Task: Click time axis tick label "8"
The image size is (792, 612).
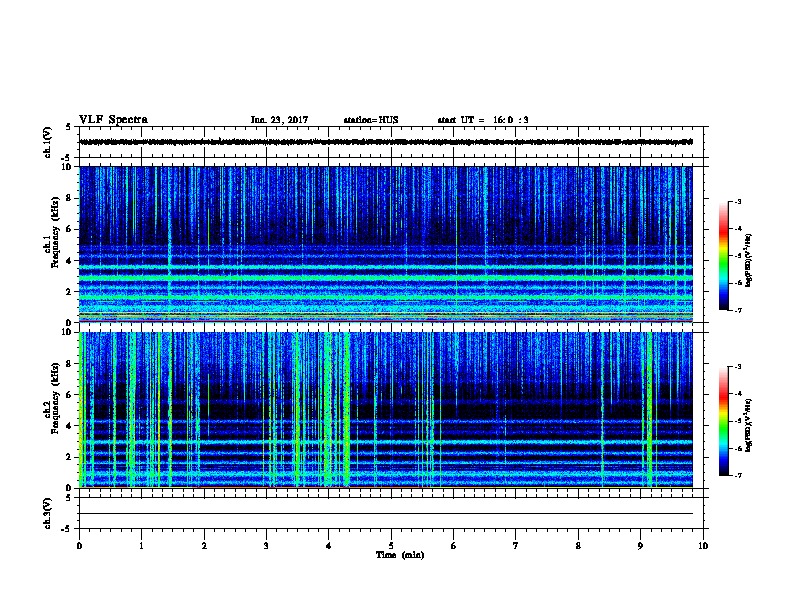Action: (578, 546)
